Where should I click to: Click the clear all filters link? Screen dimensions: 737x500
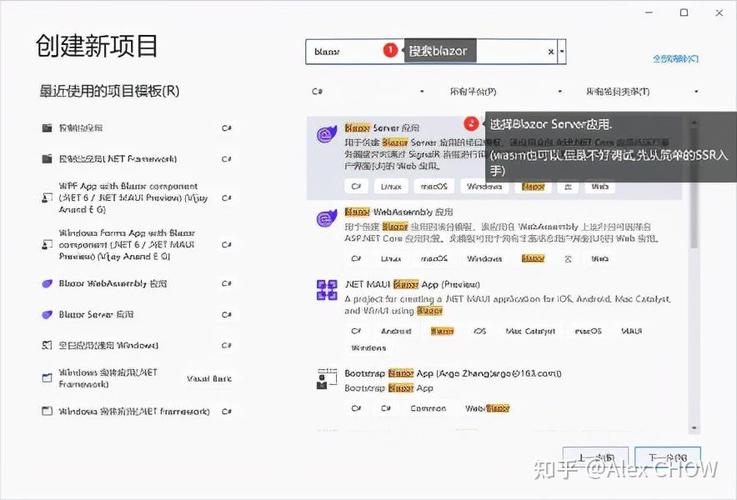click(675, 59)
